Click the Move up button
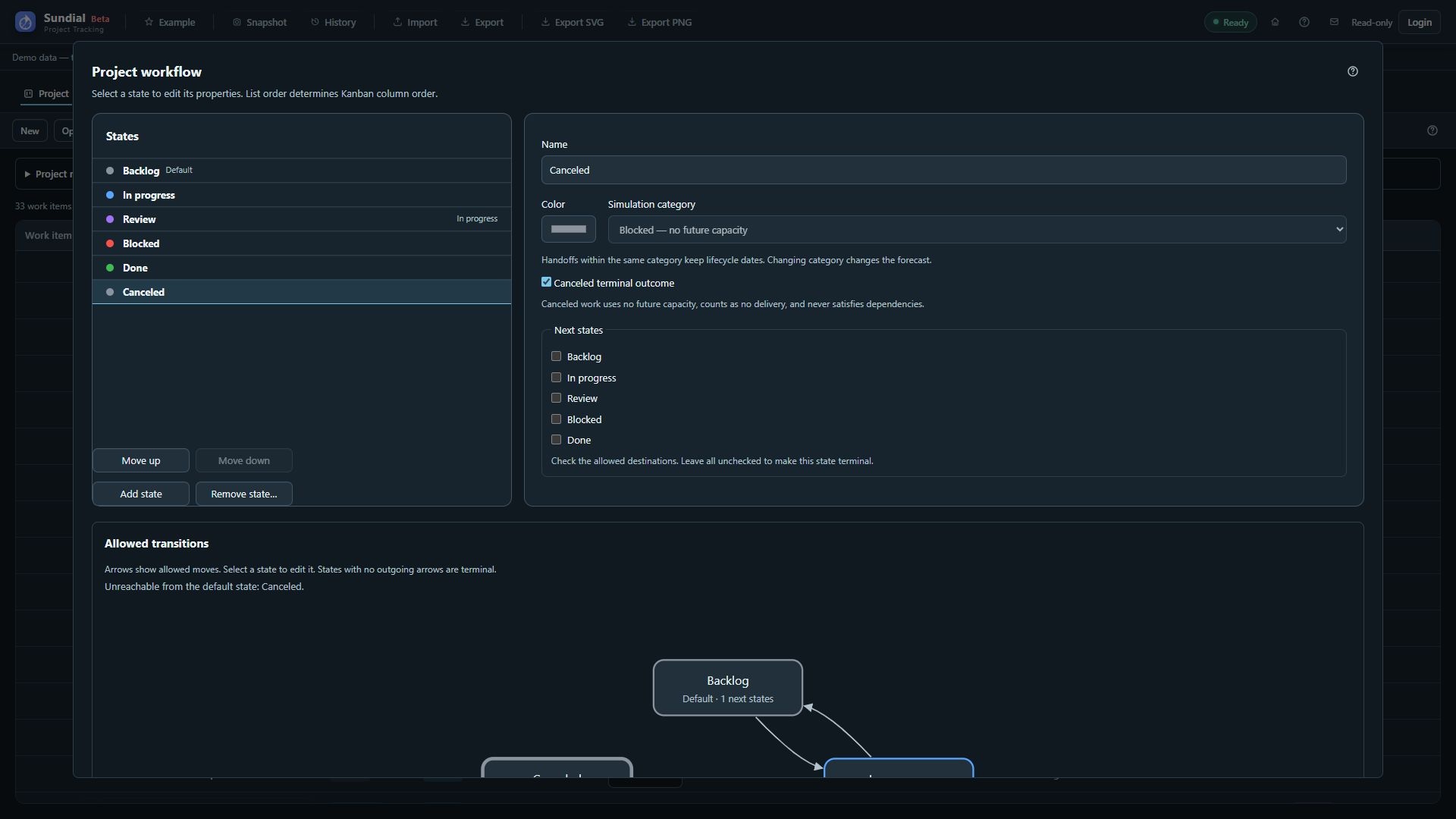The height and width of the screenshot is (819, 1456). pyautogui.click(x=141, y=460)
